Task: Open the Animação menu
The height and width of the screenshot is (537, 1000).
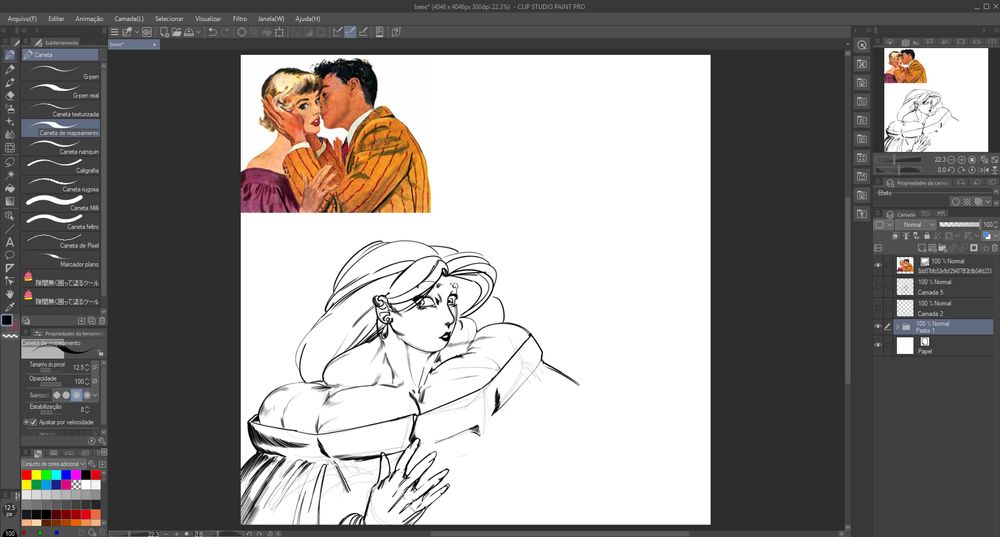Action: pos(89,18)
